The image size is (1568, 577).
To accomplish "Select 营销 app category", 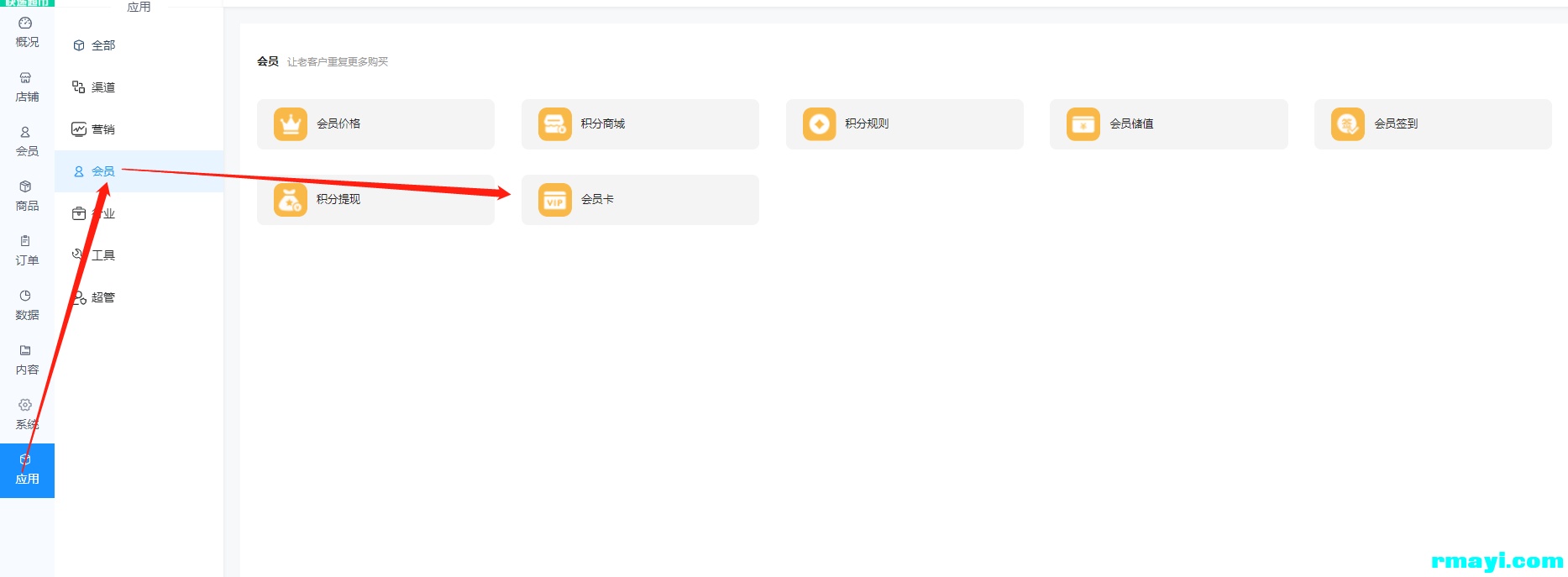I will click(102, 129).
